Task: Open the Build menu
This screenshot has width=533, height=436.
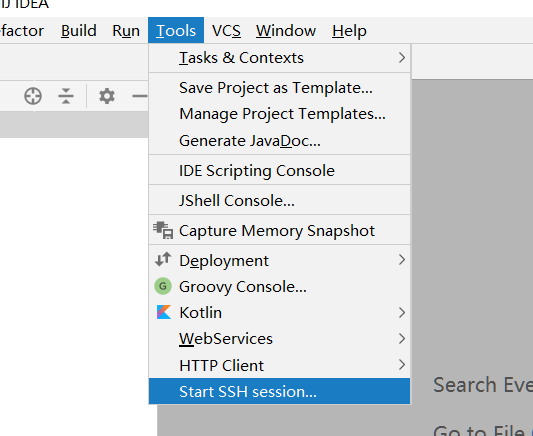Action: click(79, 31)
